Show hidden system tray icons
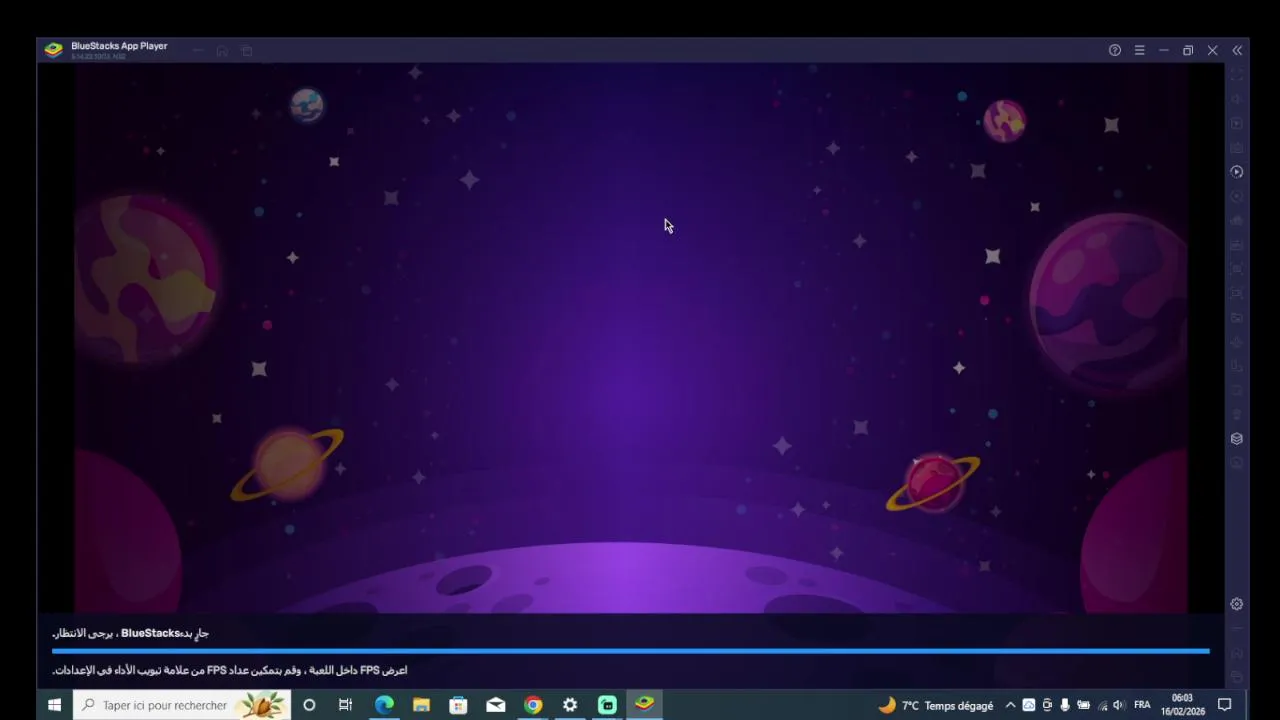1280x720 pixels. tap(1010, 705)
